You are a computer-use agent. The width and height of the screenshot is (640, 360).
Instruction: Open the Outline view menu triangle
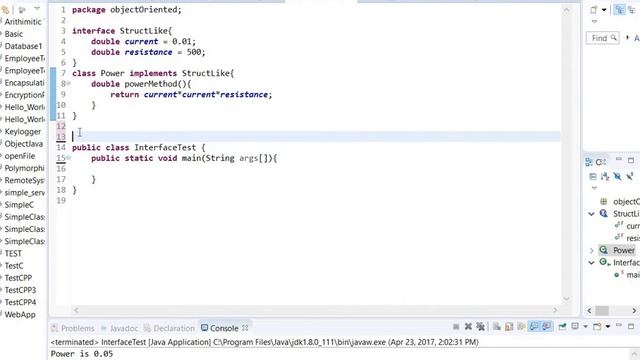coord(594,188)
